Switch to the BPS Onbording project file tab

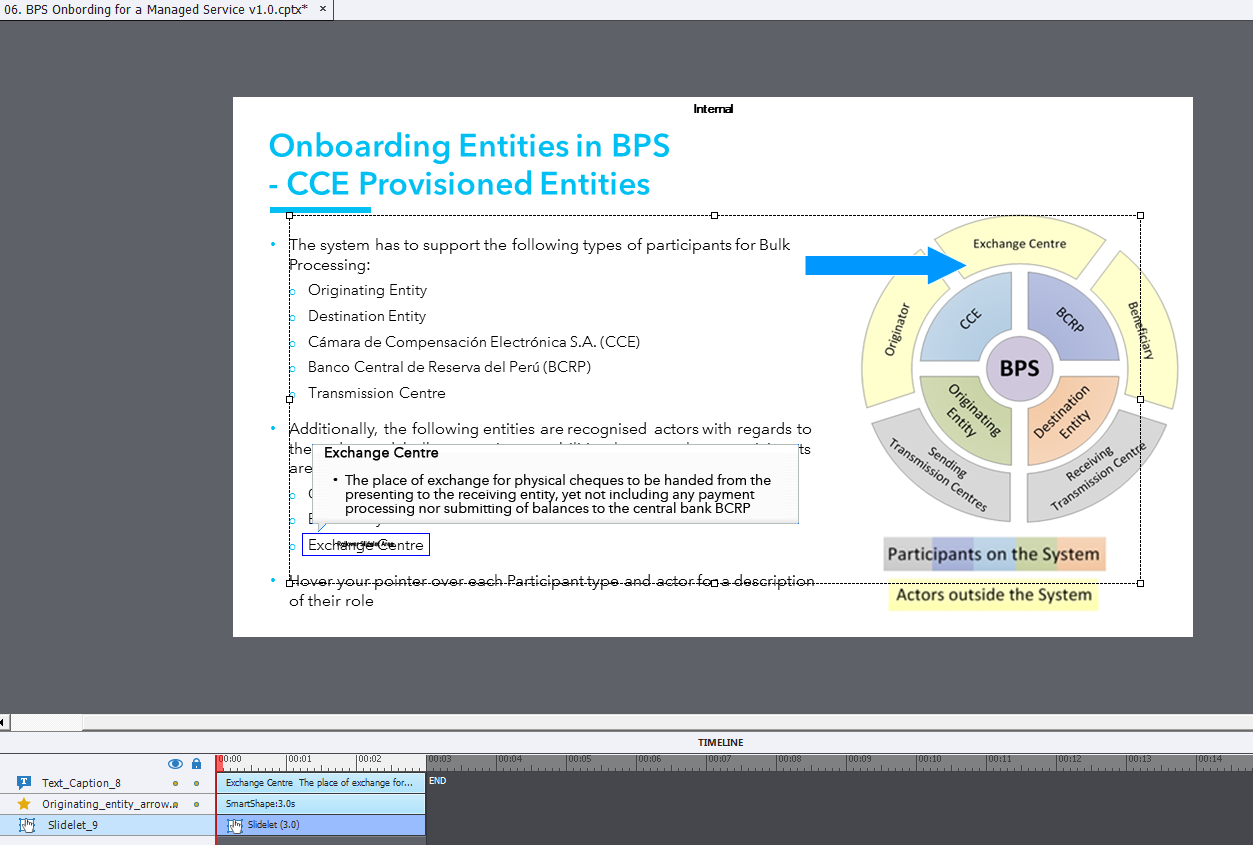155,9
